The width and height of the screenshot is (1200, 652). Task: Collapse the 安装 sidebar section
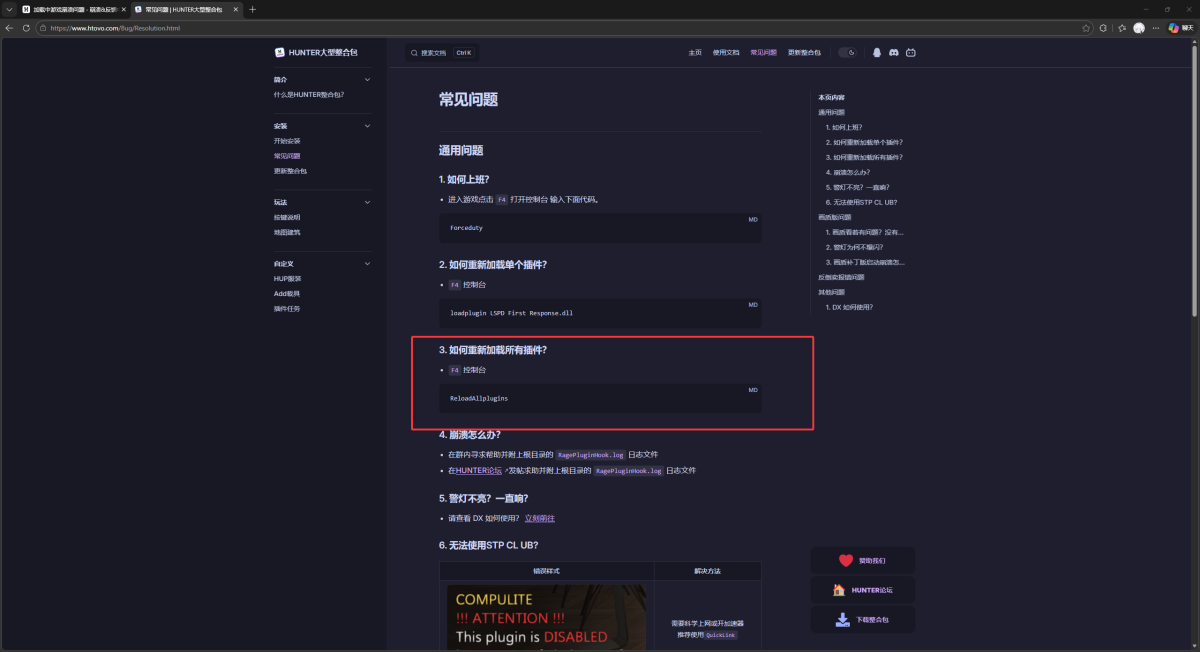coord(367,126)
